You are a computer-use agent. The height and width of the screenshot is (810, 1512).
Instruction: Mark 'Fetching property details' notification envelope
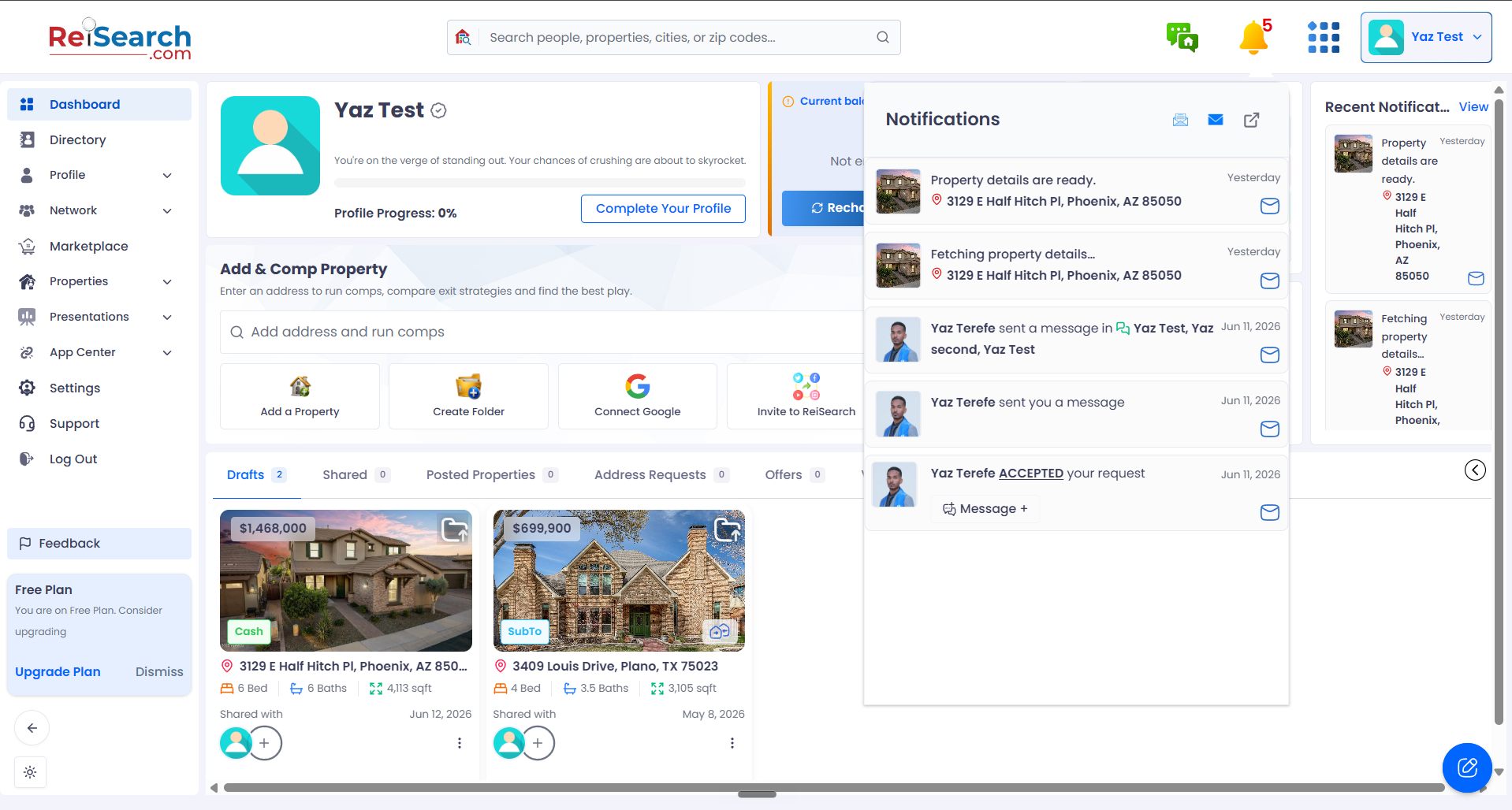click(1269, 281)
